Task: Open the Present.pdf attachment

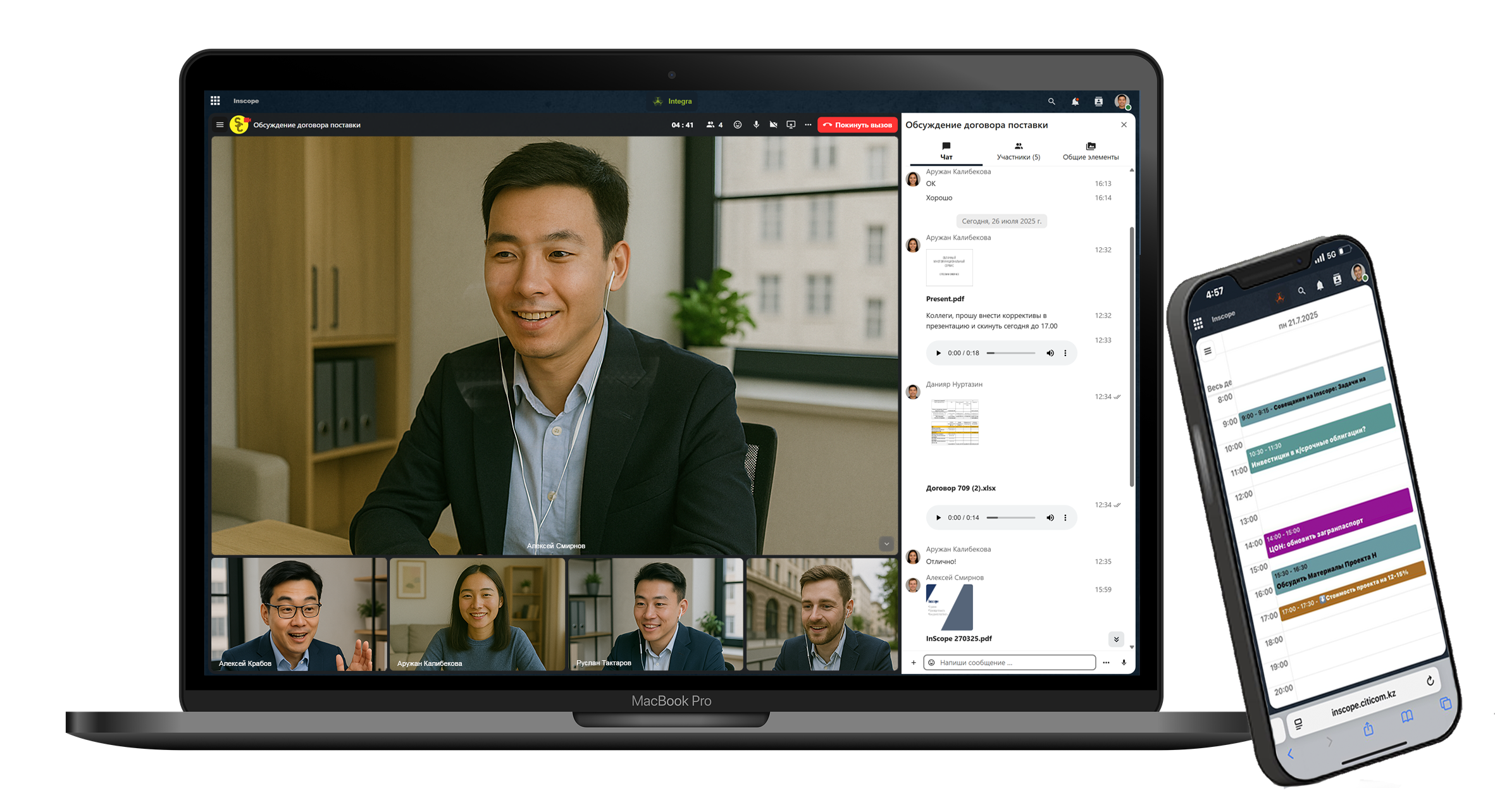Action: click(x=949, y=268)
